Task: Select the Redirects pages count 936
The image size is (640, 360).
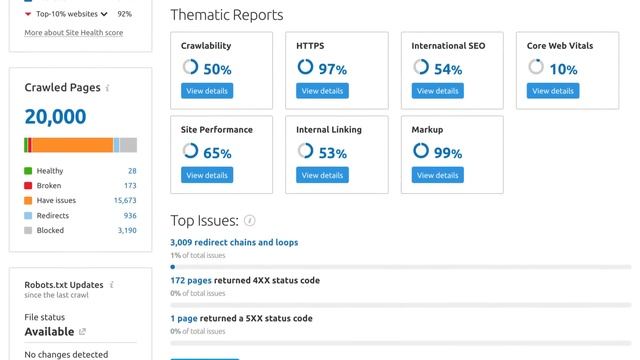Action: (130, 216)
